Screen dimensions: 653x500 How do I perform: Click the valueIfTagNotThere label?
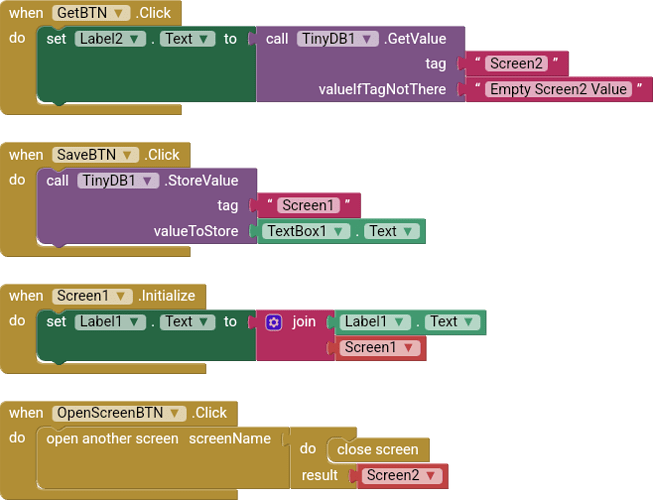click(x=382, y=90)
